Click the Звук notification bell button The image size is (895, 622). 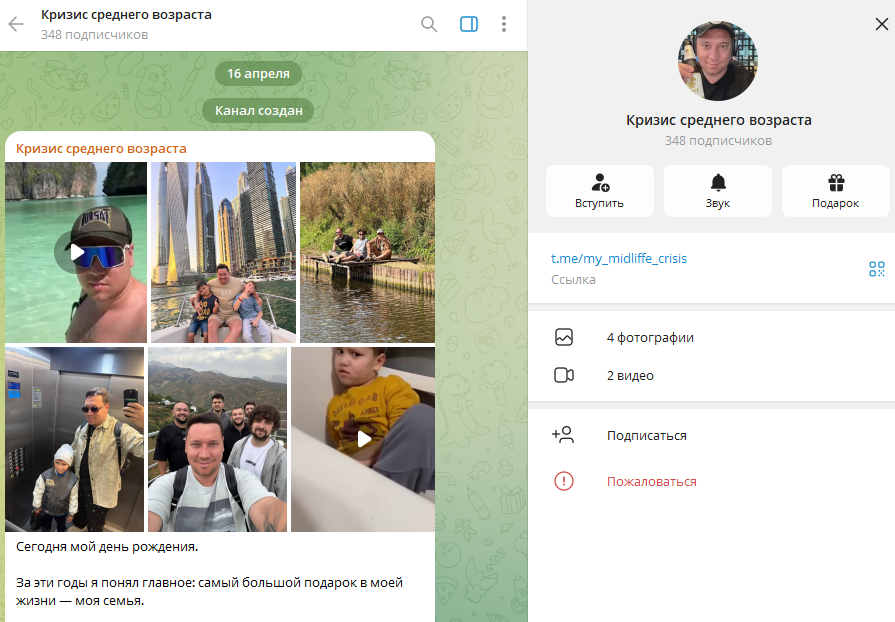(717, 191)
